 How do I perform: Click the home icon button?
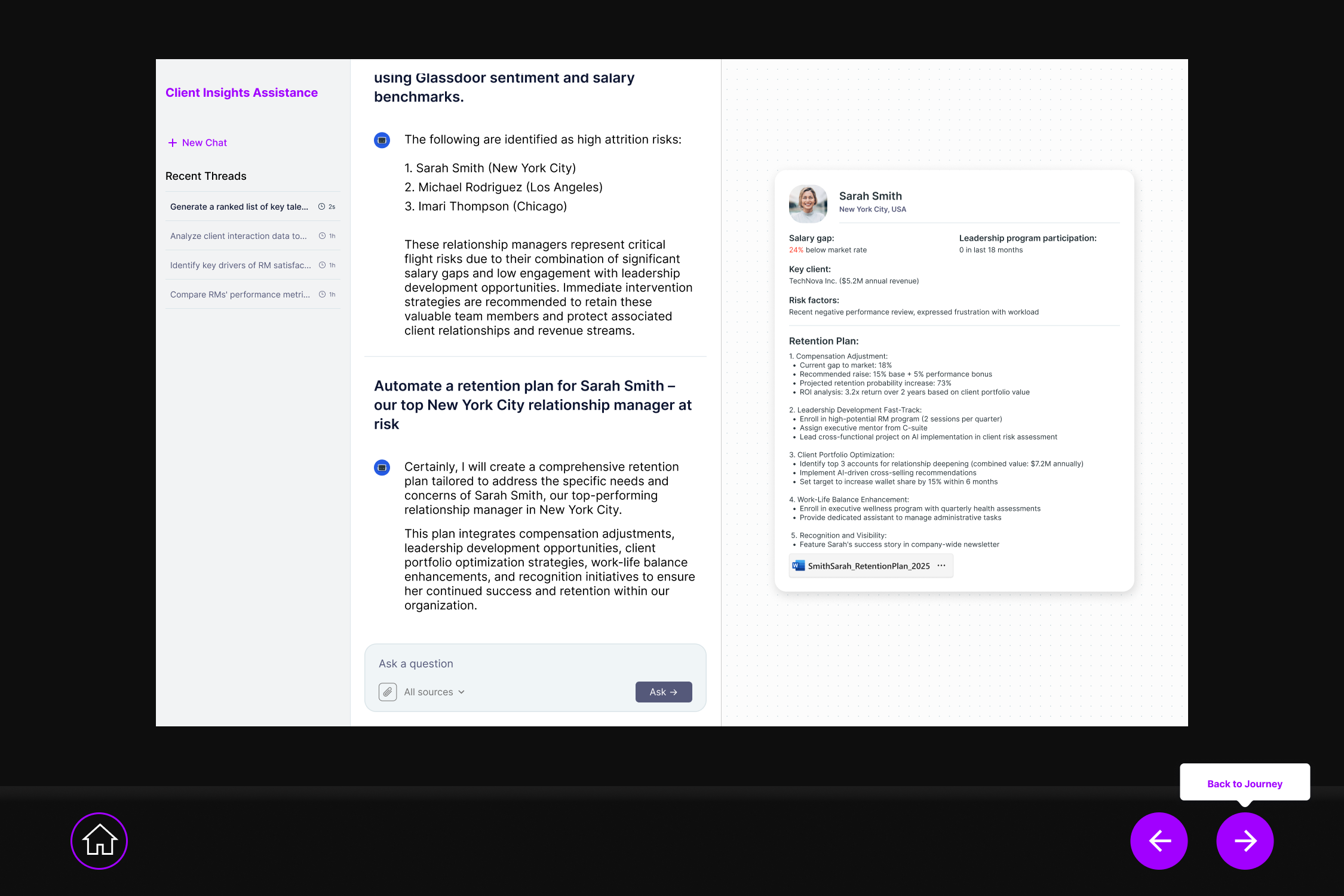pyautogui.click(x=99, y=840)
